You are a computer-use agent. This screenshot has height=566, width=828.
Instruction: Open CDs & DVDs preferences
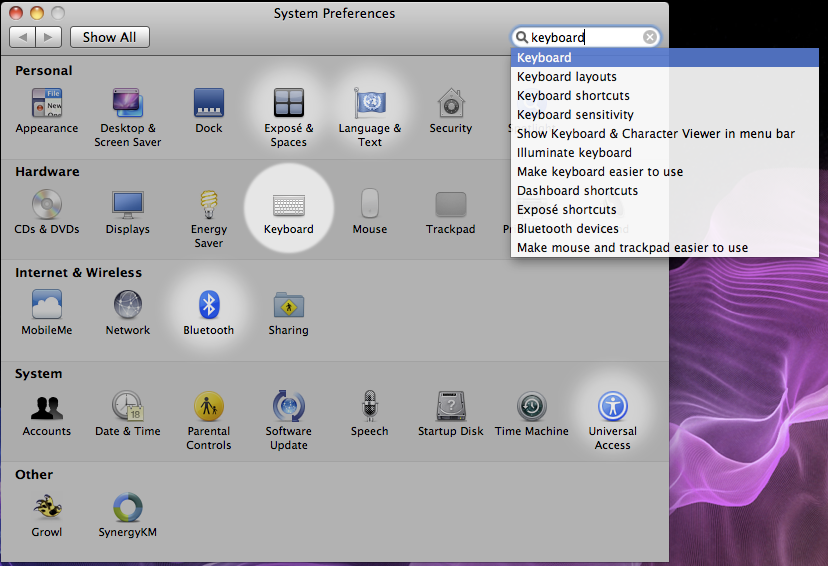pos(46,212)
